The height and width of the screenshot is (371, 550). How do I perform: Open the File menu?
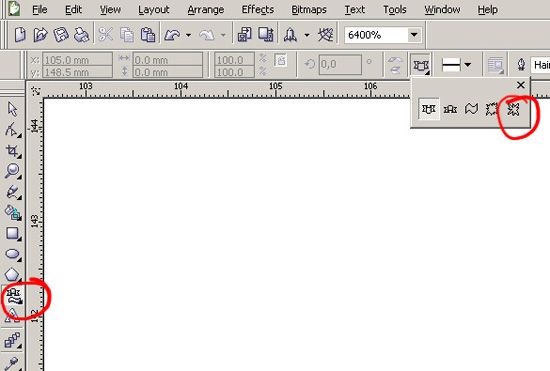39,10
